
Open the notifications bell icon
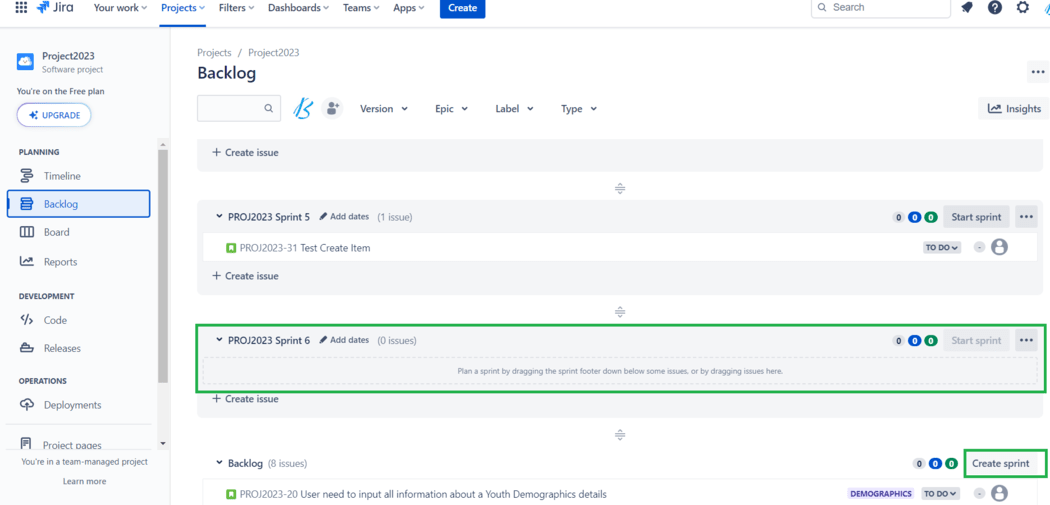point(967,8)
